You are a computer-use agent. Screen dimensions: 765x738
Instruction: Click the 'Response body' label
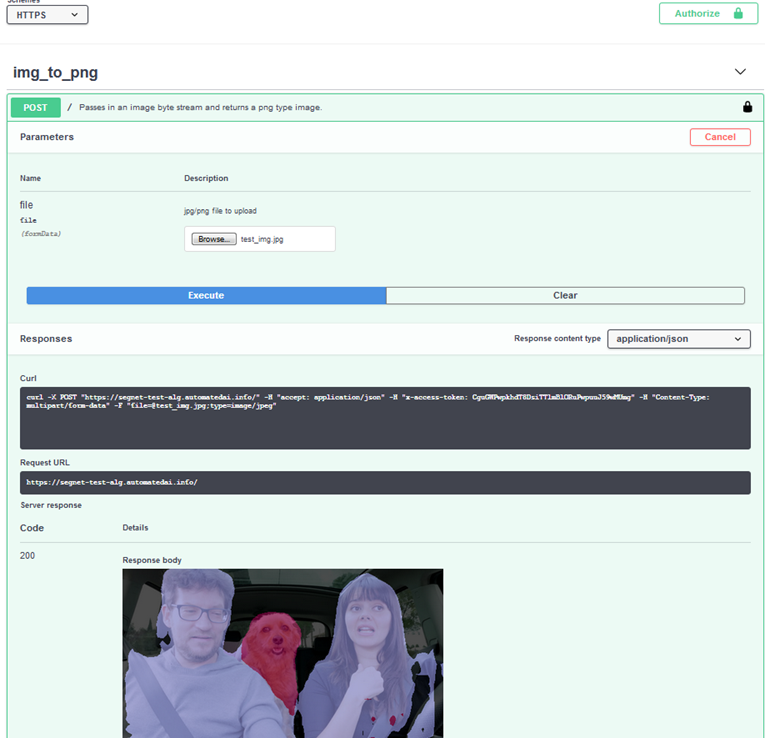pyautogui.click(x=152, y=560)
